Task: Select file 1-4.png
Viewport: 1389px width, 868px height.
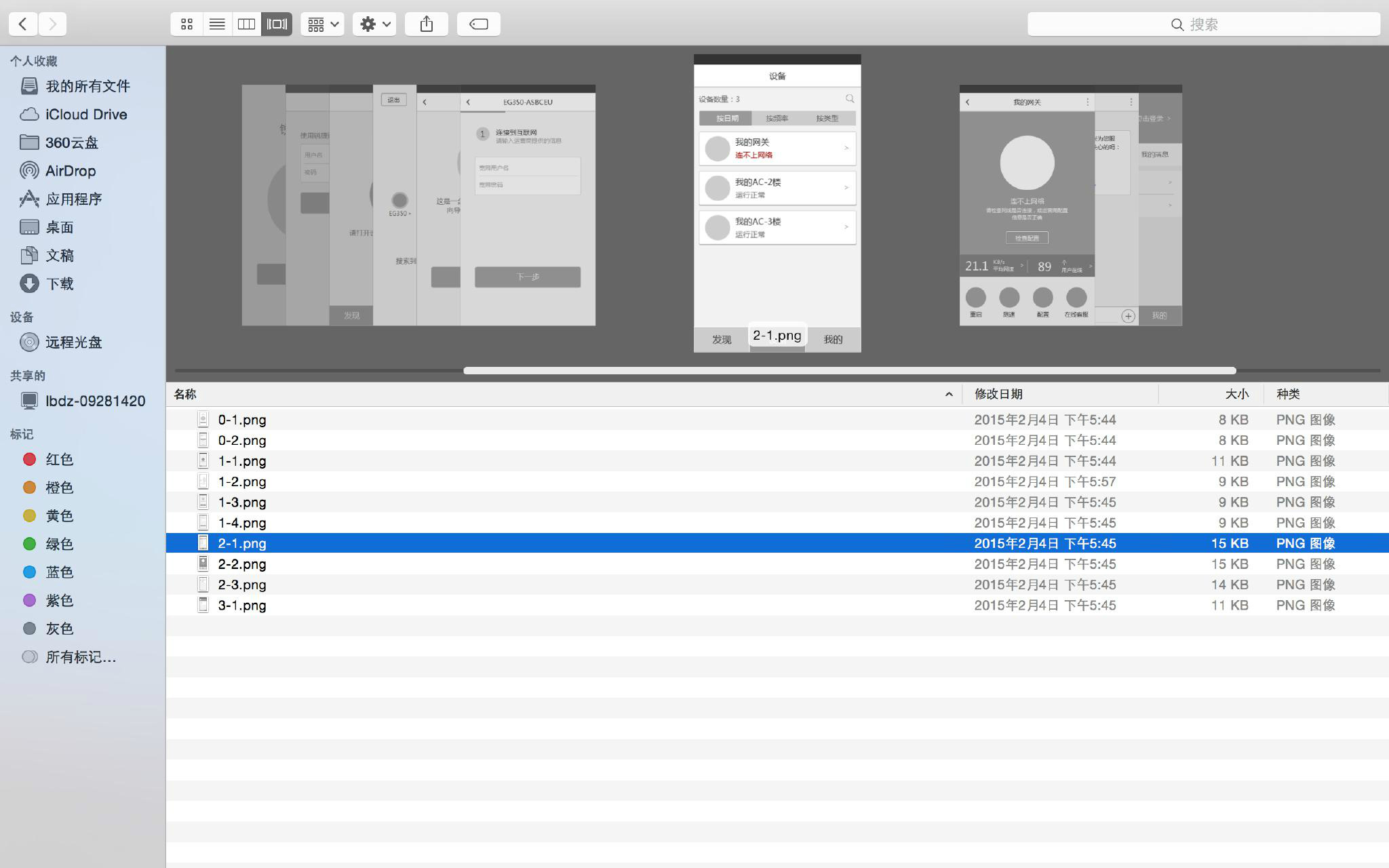Action: pyautogui.click(x=777, y=523)
